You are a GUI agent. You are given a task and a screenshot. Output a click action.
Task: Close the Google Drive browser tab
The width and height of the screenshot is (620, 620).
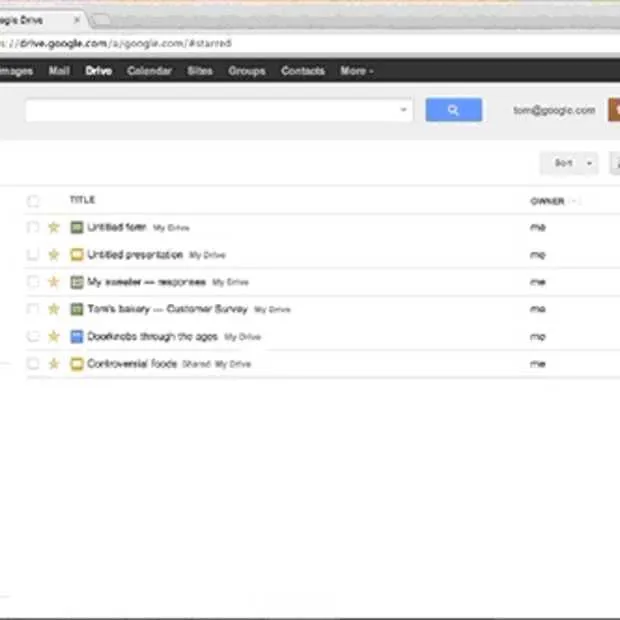tap(77, 19)
